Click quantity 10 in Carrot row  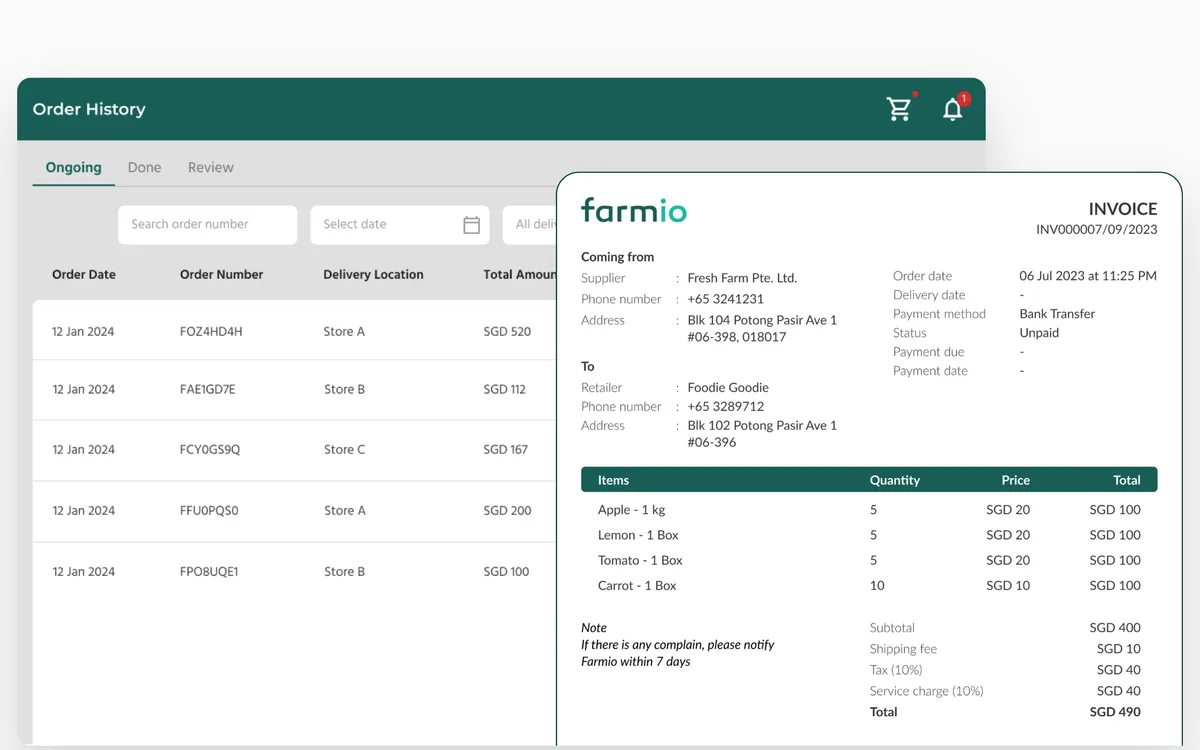click(877, 585)
